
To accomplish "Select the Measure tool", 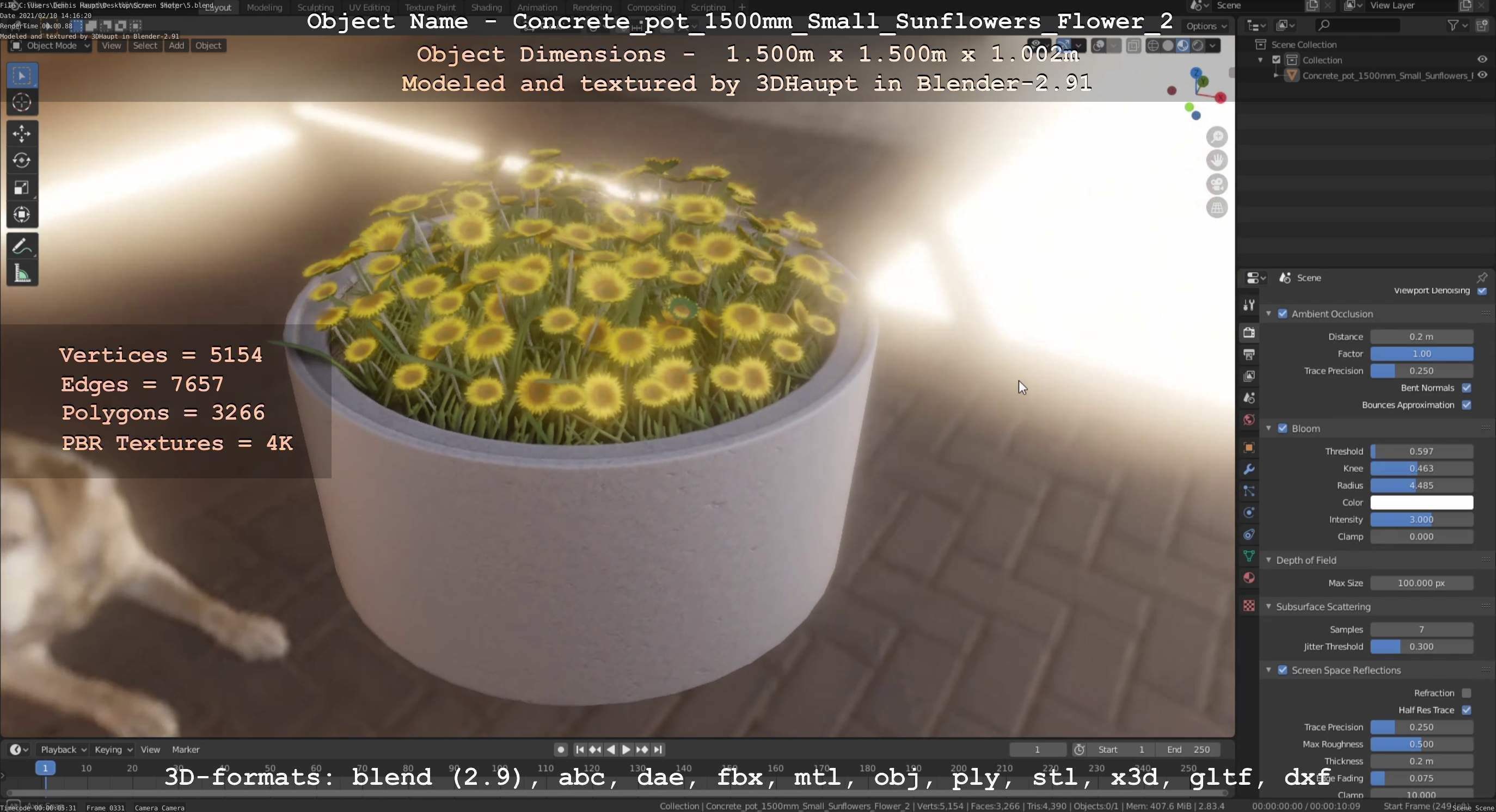I will (22, 273).
